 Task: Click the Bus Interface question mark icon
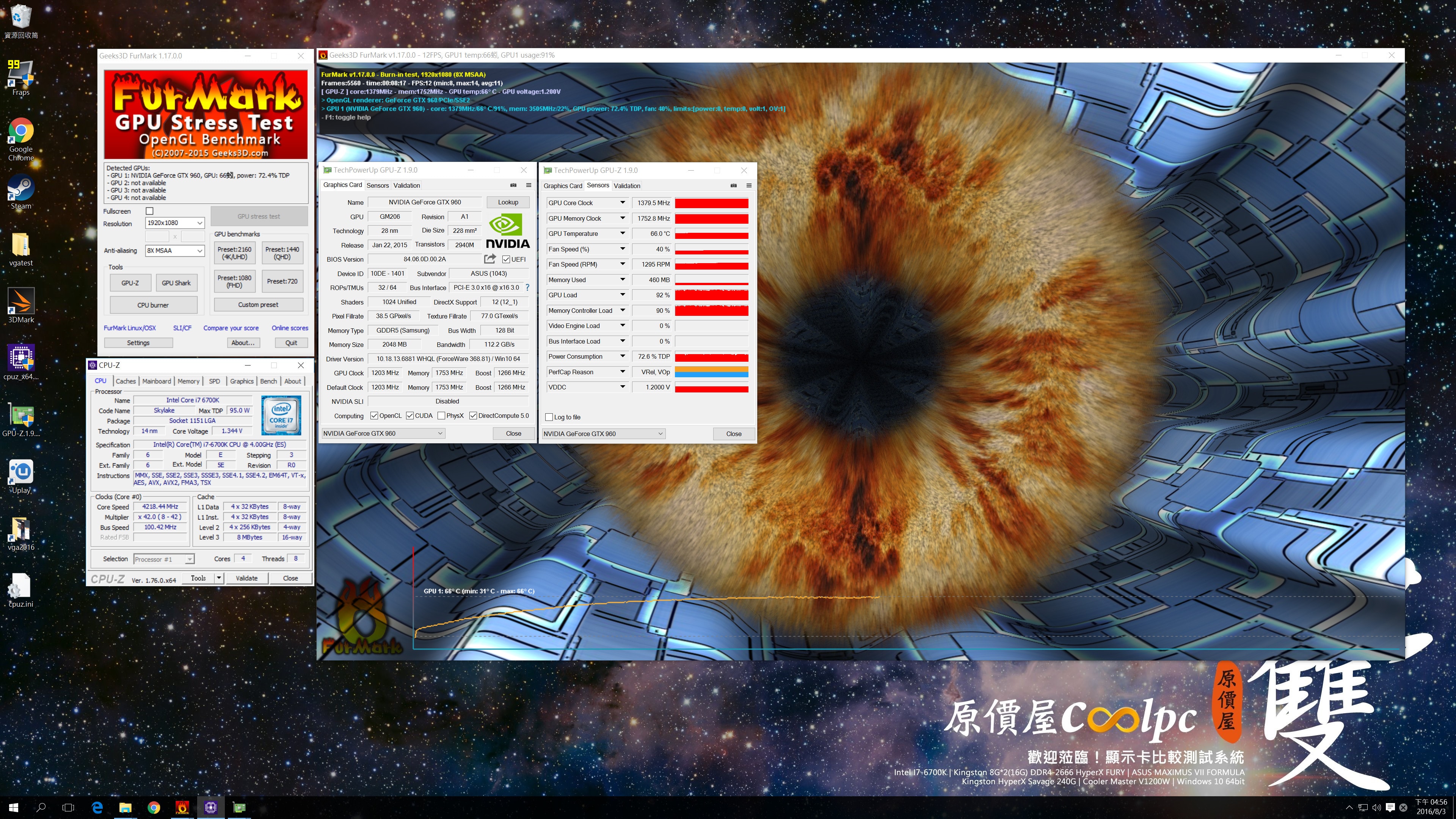click(527, 287)
